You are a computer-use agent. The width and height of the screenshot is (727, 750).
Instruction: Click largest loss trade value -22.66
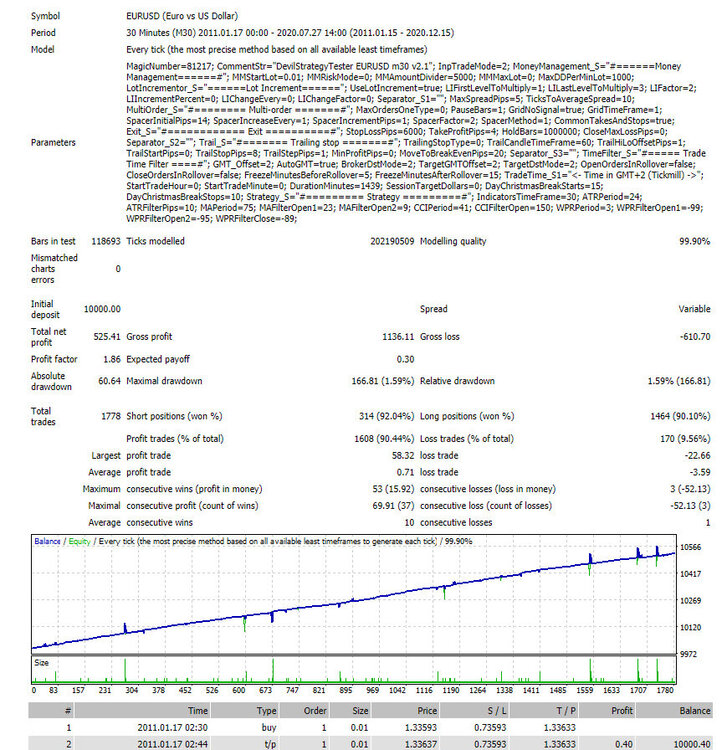click(697, 455)
